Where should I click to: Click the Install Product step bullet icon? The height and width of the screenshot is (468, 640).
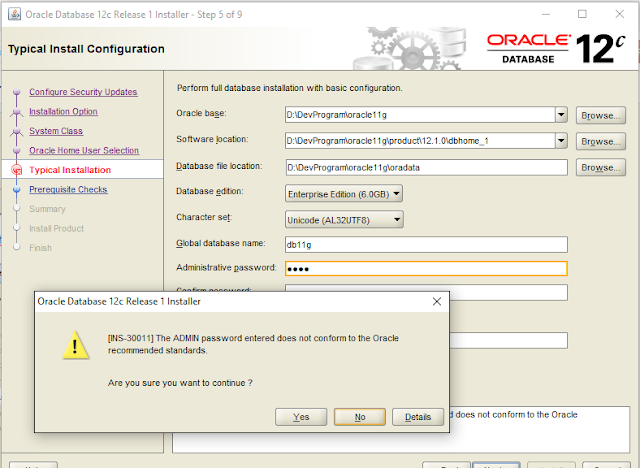point(17,228)
